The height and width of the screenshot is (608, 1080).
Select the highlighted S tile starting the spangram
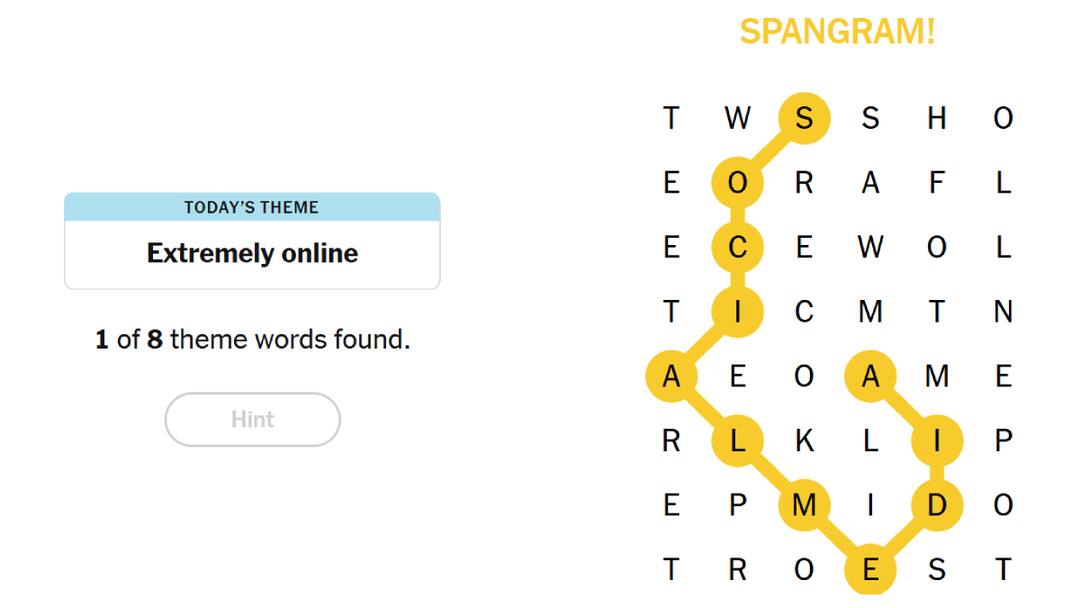tap(805, 117)
